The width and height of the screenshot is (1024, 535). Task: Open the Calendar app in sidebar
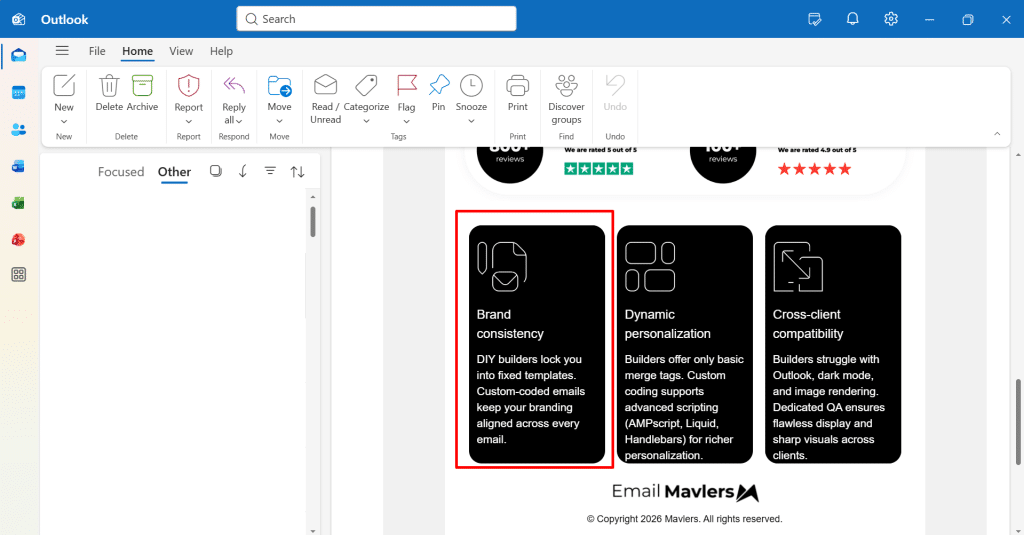18,93
